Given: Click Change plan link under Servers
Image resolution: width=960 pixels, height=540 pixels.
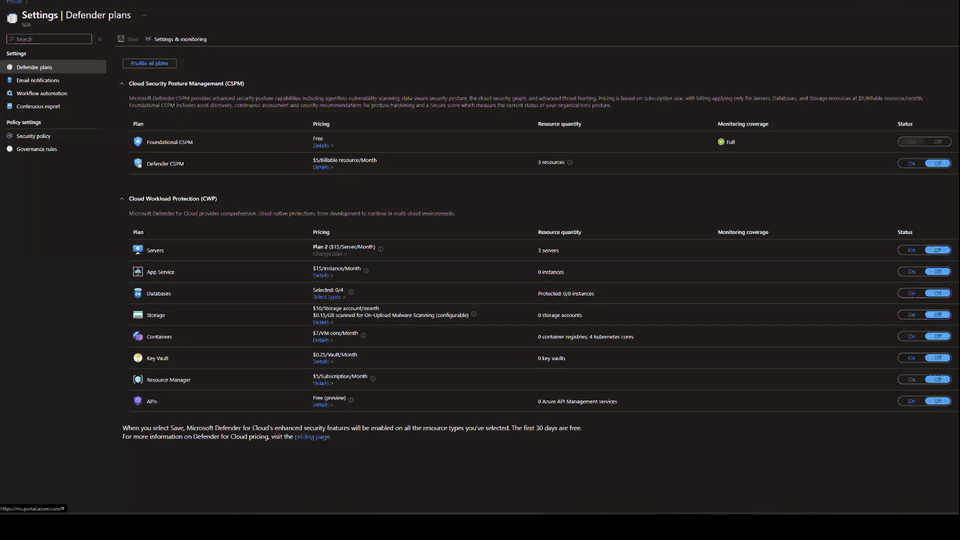Looking at the screenshot, I should (x=329, y=254).
